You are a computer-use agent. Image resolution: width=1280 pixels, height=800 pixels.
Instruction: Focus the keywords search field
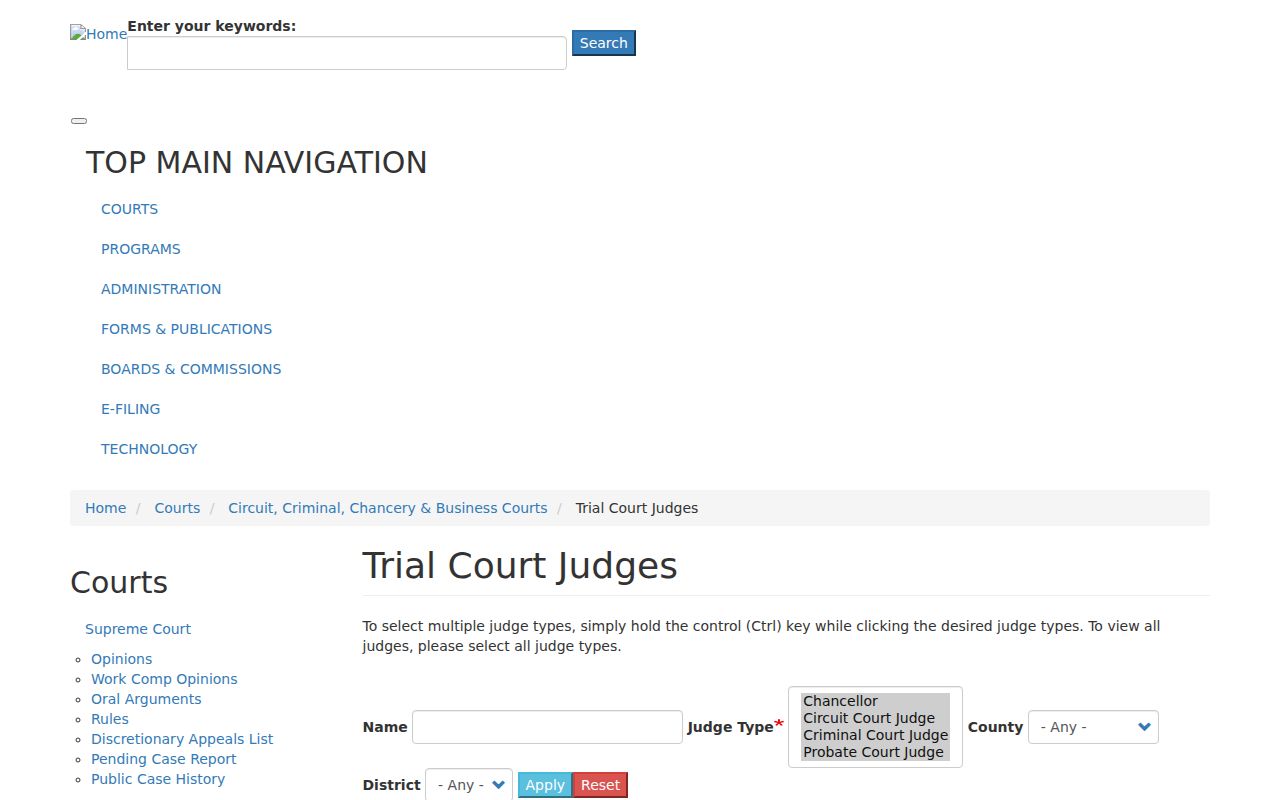pos(347,53)
